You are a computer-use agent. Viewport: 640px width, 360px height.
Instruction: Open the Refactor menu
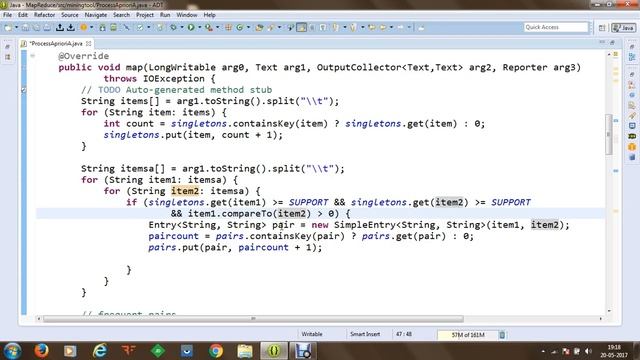pos(44,15)
